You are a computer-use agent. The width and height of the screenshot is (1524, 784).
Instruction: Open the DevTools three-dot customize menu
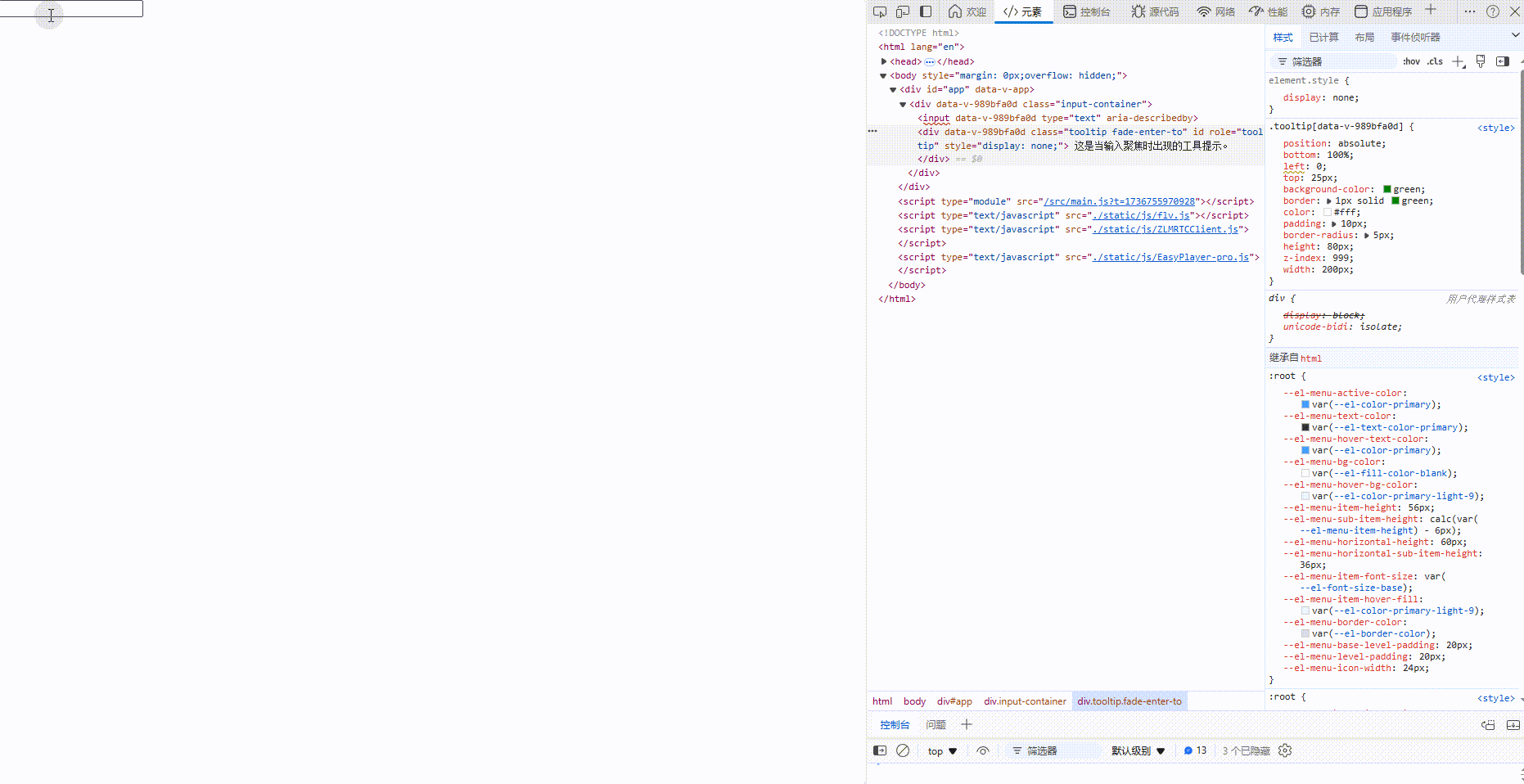point(1470,11)
